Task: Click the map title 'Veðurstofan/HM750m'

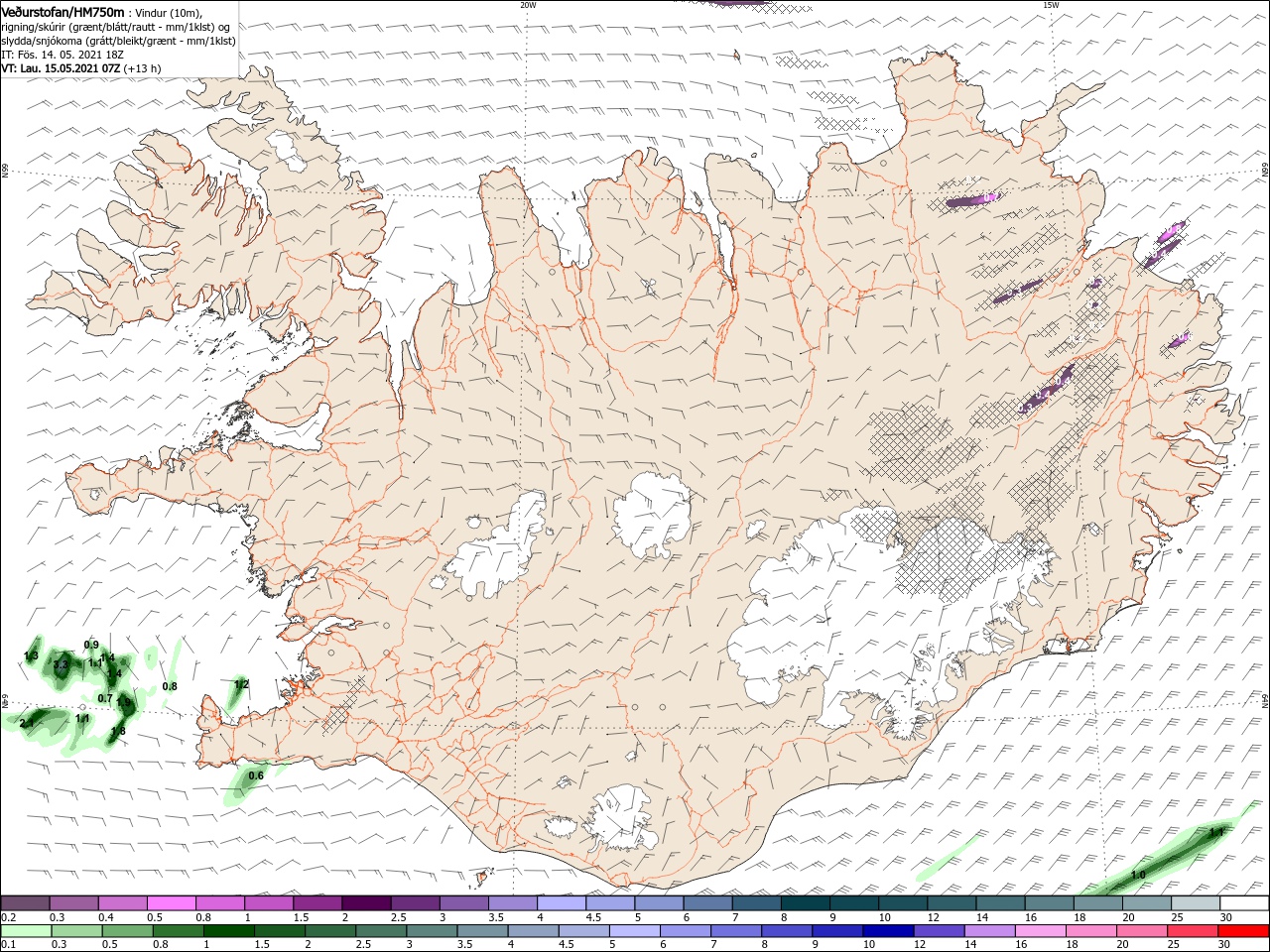Action: coord(63,11)
